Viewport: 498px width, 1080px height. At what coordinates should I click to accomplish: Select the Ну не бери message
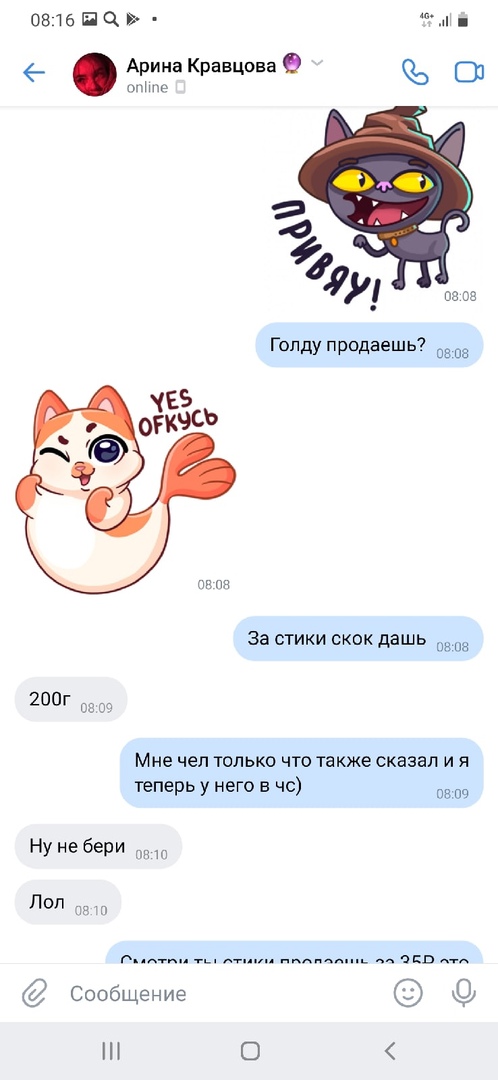[x=98, y=847]
